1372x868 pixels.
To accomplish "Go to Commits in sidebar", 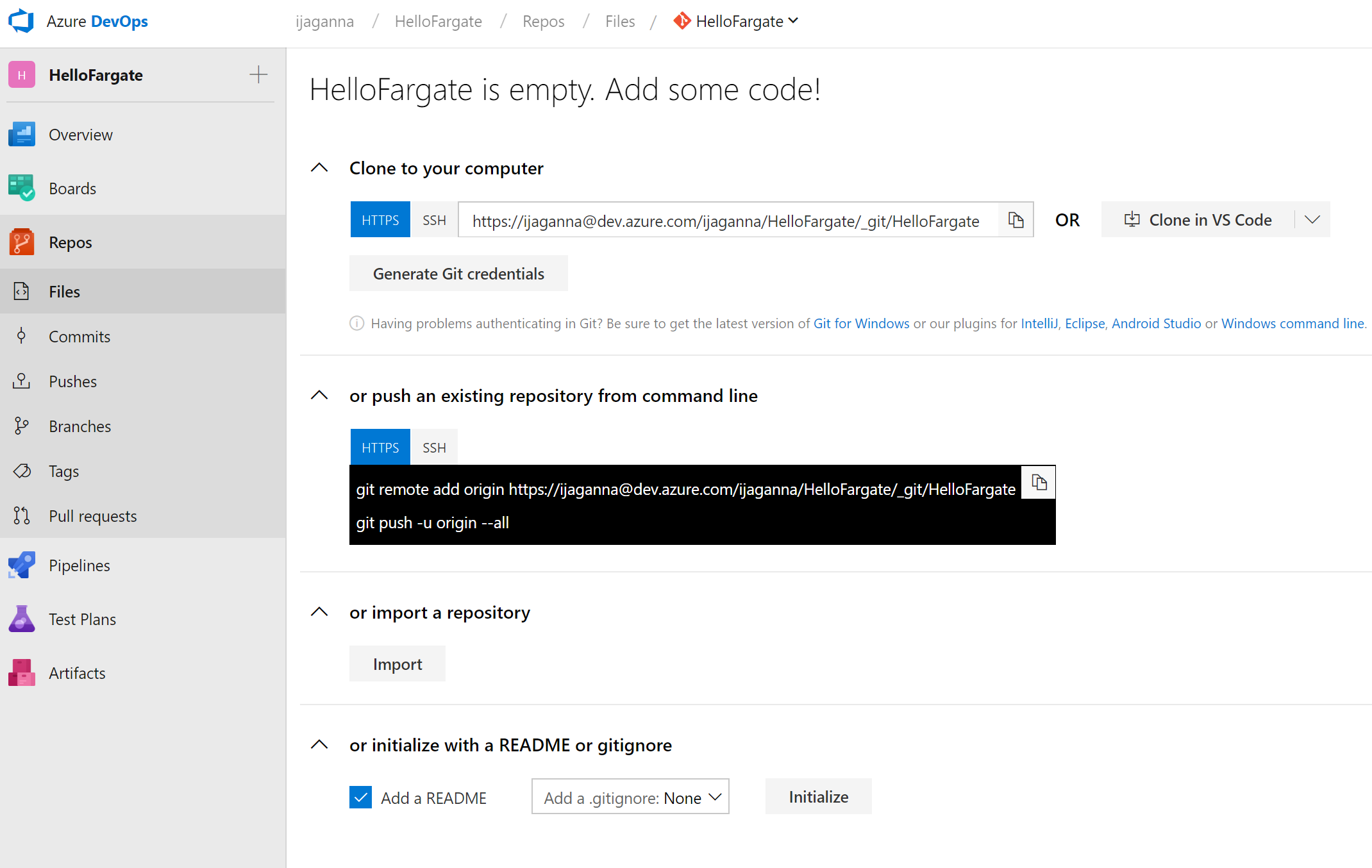I will coord(79,337).
